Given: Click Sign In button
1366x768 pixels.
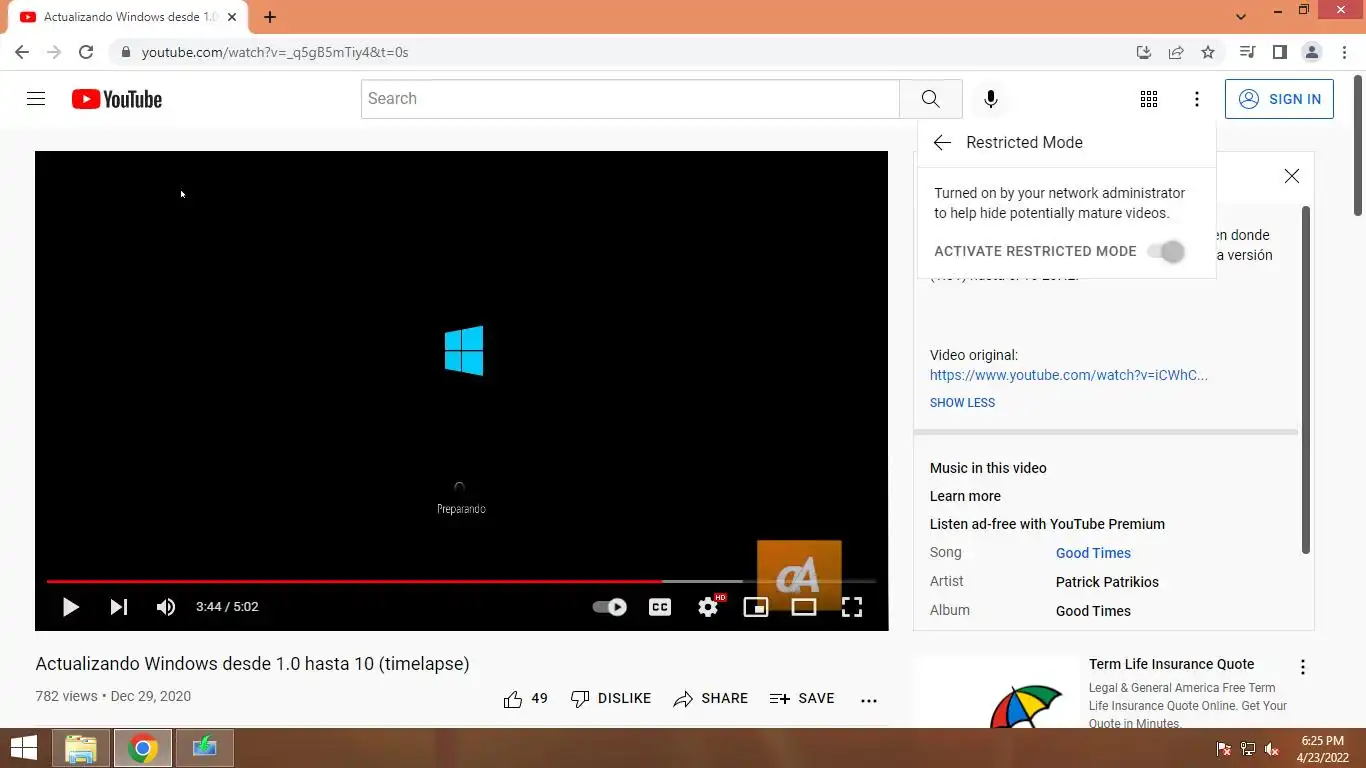Looking at the screenshot, I should (x=1279, y=99).
